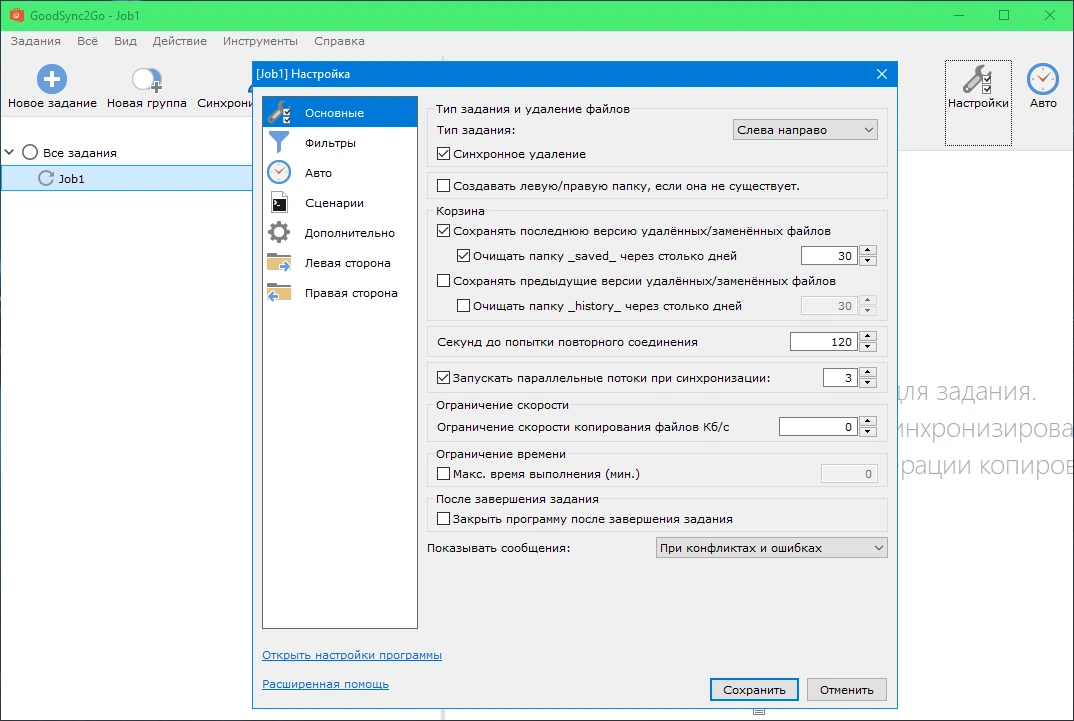Select Все задания tree row
Viewport: 1074px width, 721px height.
click(x=127, y=152)
